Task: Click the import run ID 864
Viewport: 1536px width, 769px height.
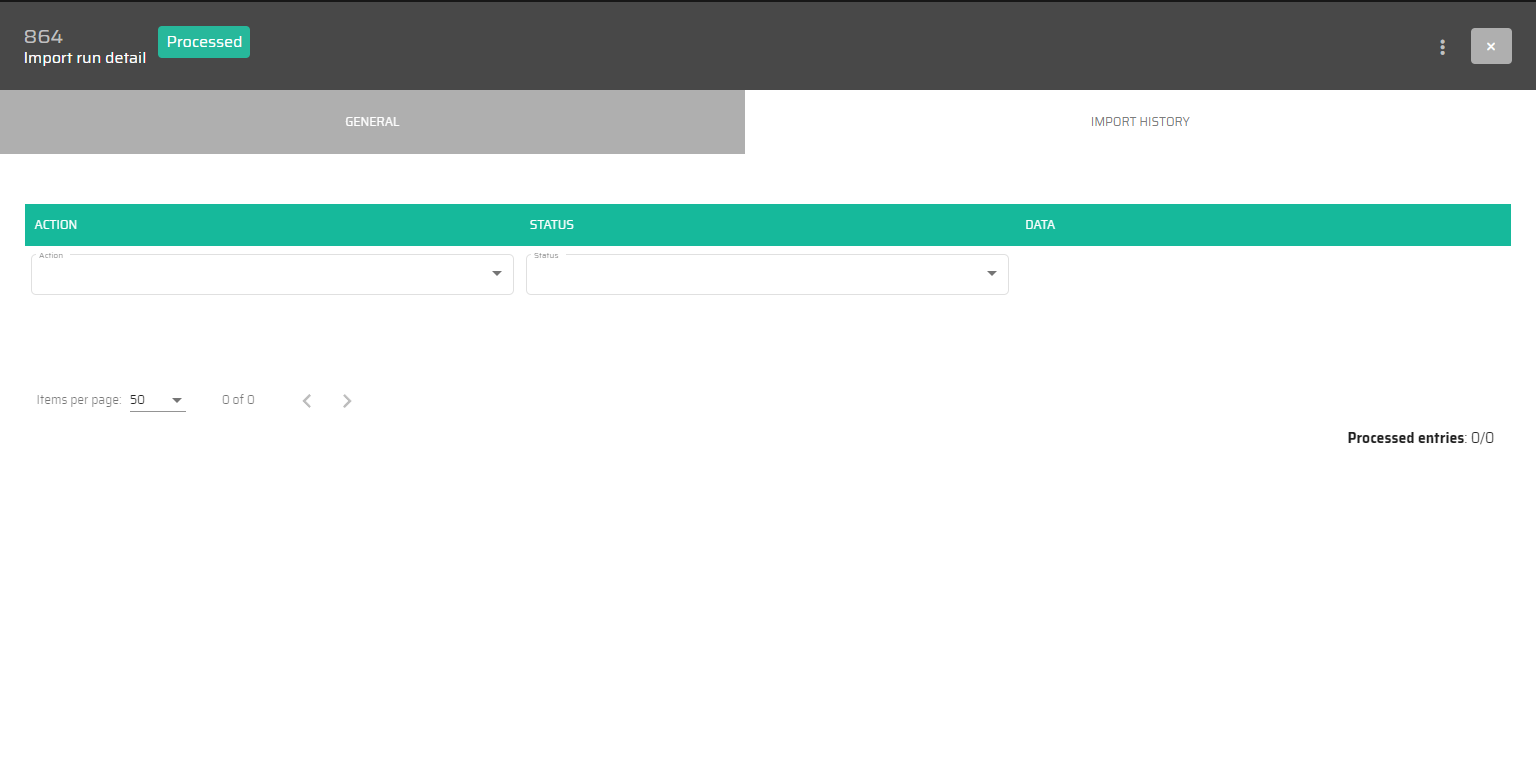Action: [43, 37]
